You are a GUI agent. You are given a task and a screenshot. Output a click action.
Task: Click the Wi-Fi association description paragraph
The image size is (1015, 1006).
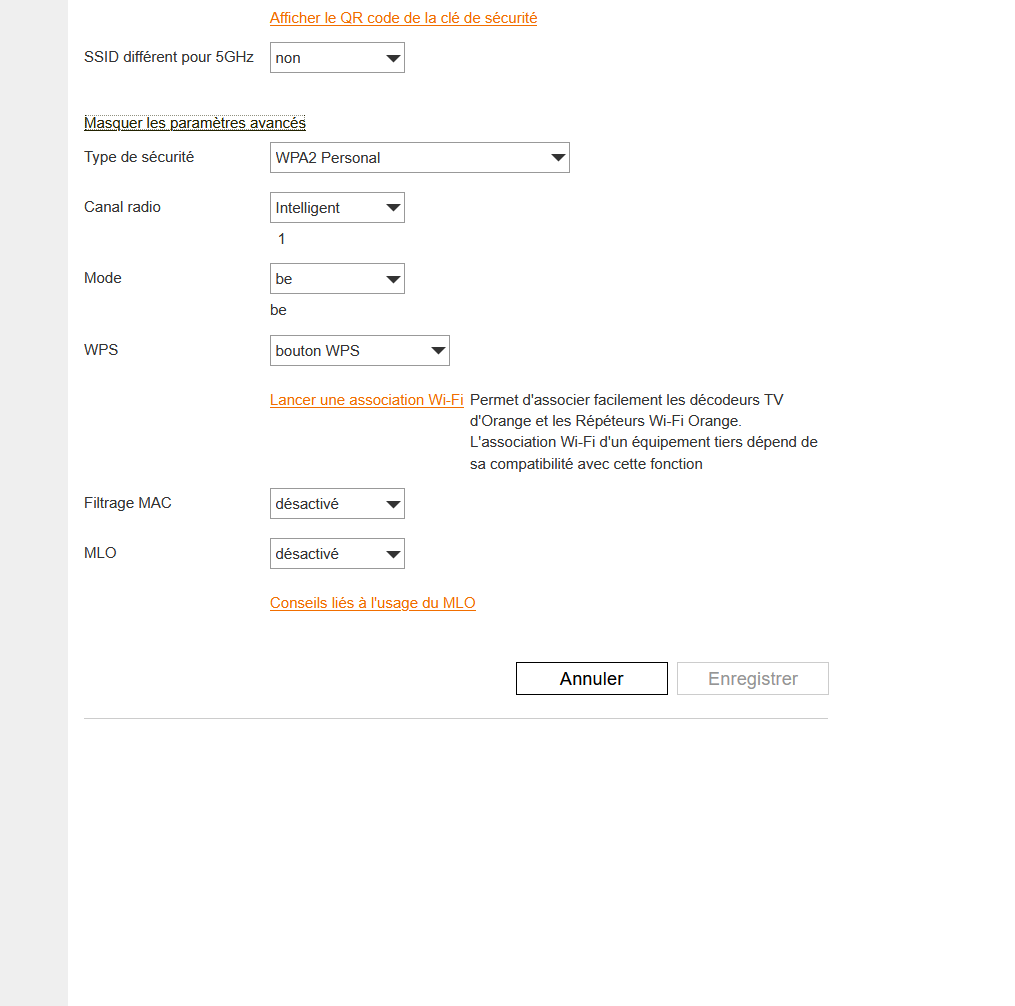pos(643,432)
